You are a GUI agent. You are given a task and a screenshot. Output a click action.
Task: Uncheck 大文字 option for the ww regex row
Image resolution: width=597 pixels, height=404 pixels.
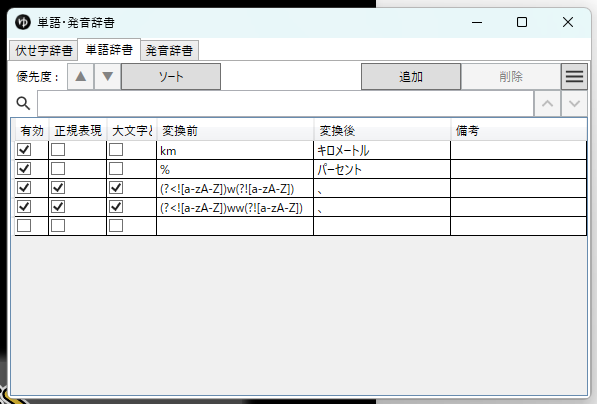pos(116,207)
